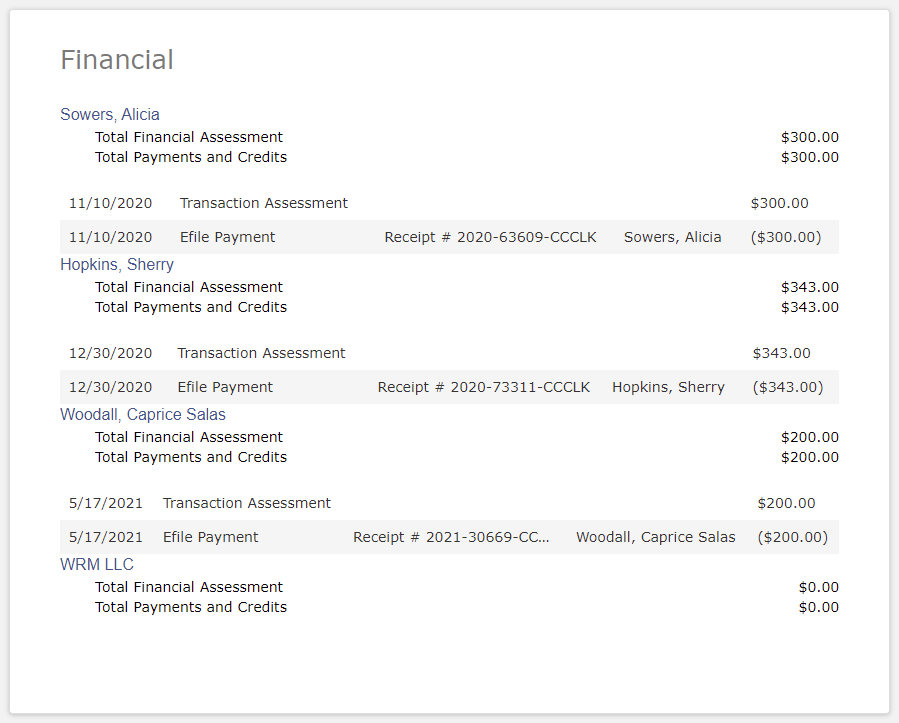Click the Financial section heading
The width and height of the screenshot is (899, 723).
point(117,60)
